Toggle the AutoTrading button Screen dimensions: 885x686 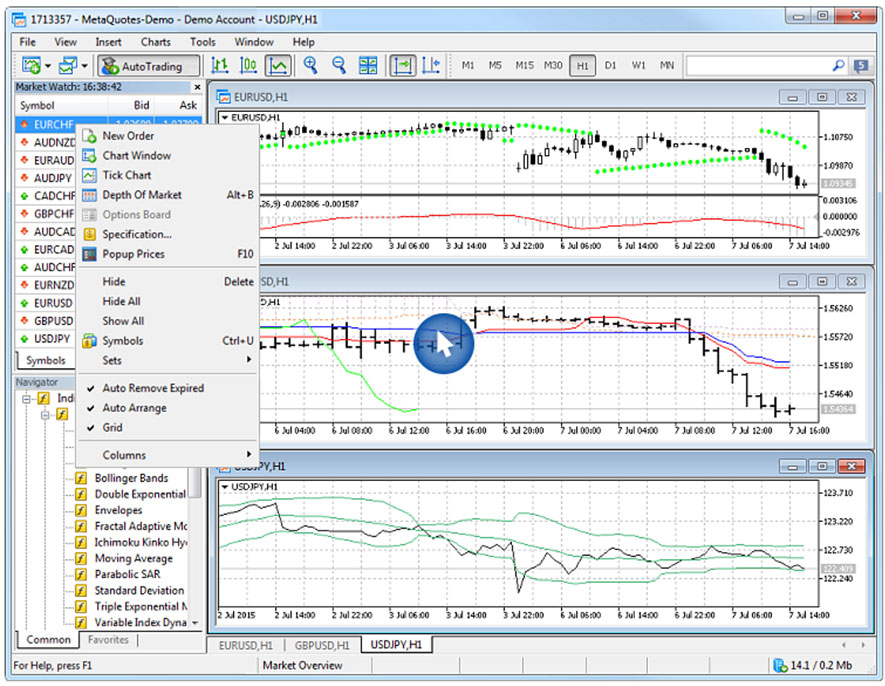click(x=148, y=66)
